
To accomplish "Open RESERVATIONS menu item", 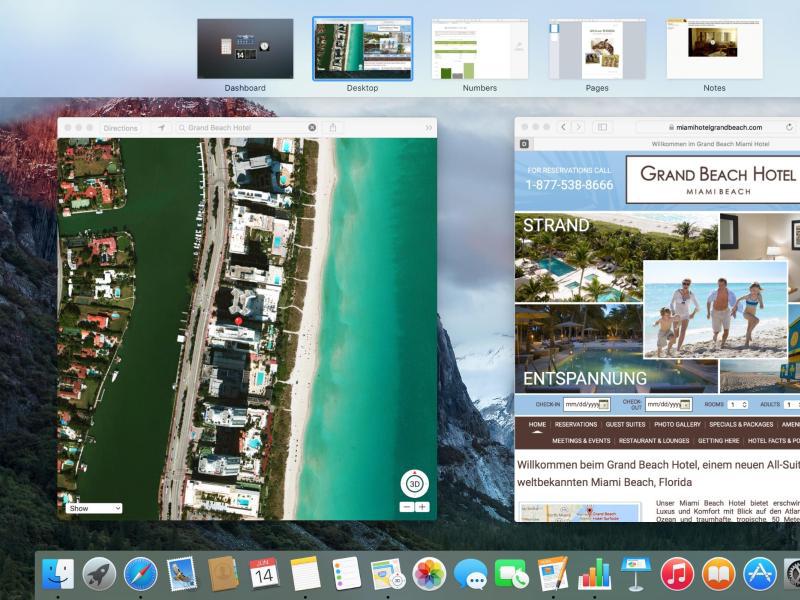I will point(576,424).
